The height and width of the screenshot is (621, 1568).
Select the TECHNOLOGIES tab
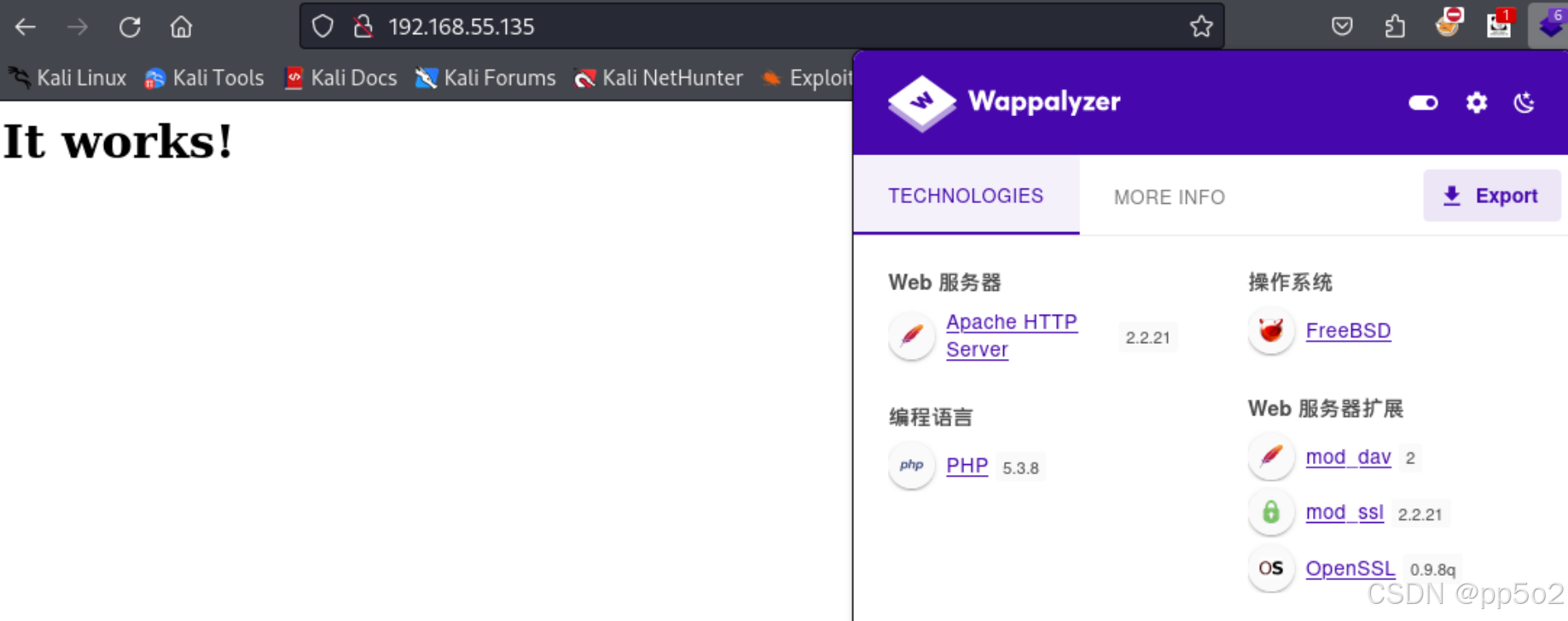pyautogui.click(x=966, y=196)
